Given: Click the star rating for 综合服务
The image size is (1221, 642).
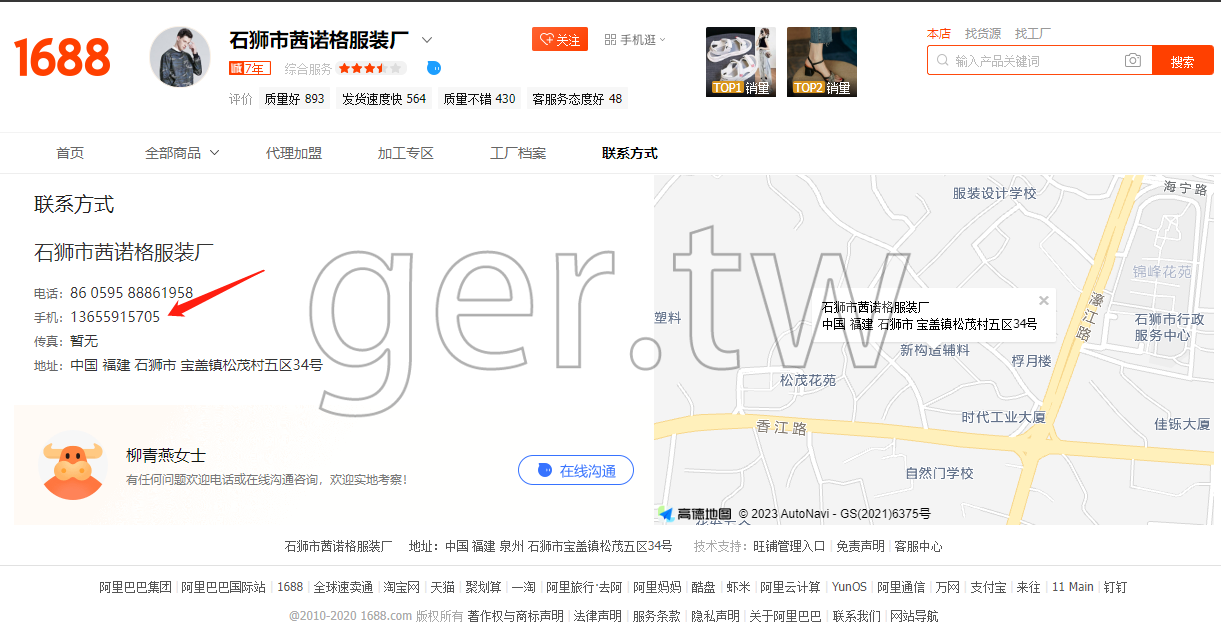Looking at the screenshot, I should tap(371, 68).
